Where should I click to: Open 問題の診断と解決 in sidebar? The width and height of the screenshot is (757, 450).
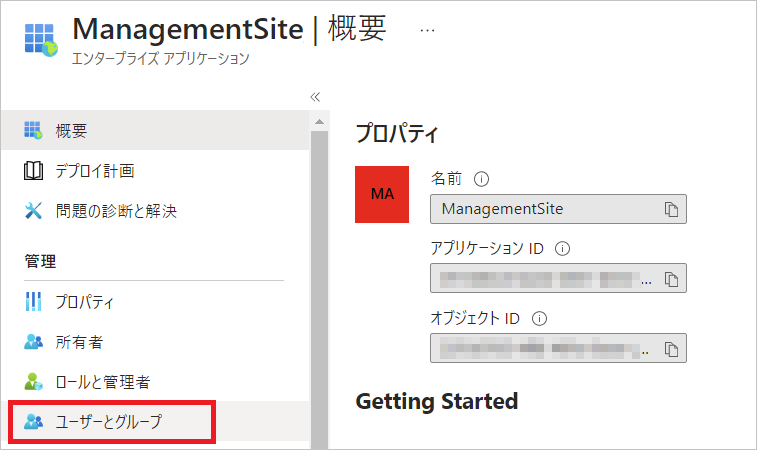pos(155,211)
